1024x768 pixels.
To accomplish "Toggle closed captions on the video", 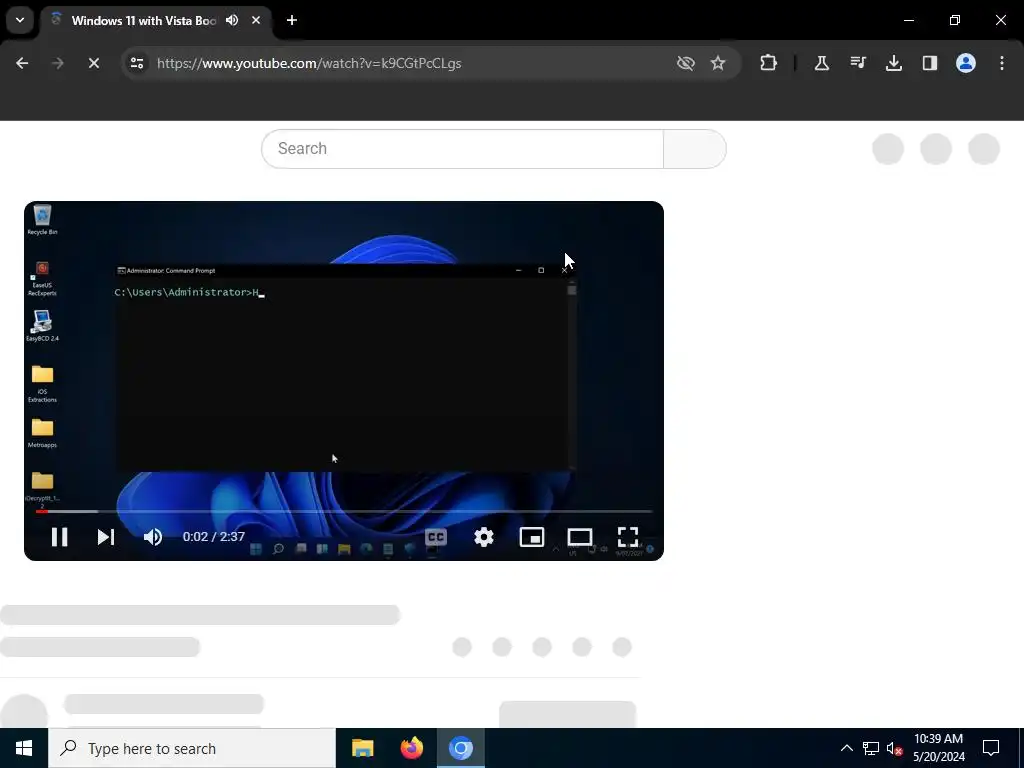I will pyautogui.click(x=436, y=537).
